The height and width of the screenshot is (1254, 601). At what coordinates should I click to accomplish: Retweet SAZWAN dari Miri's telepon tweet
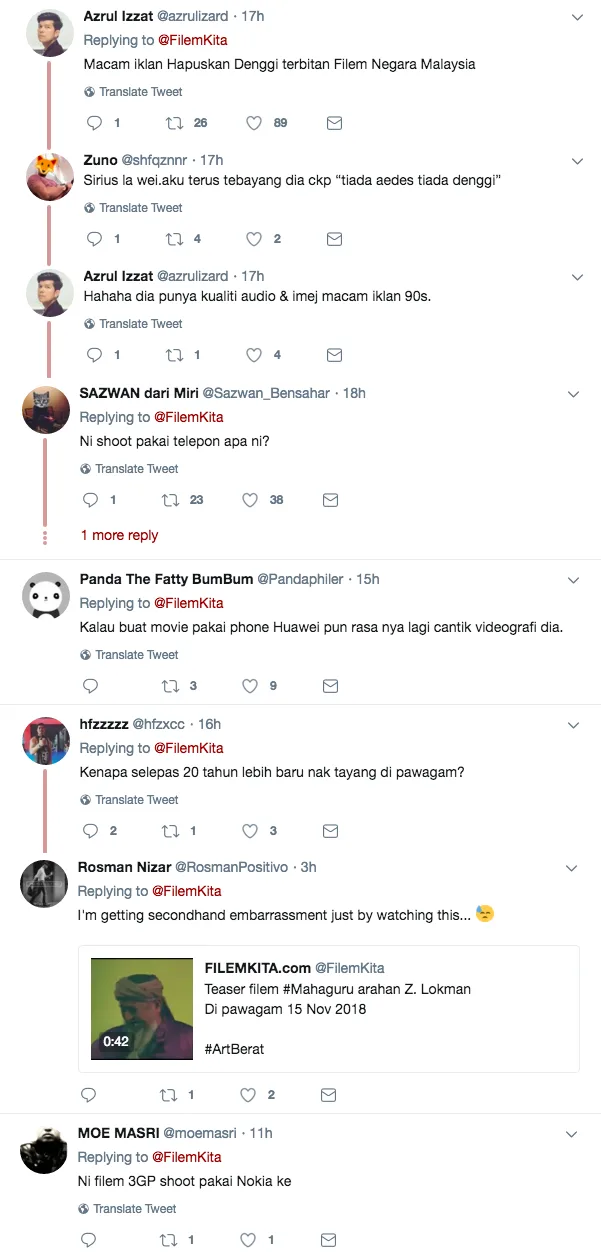tap(170, 500)
